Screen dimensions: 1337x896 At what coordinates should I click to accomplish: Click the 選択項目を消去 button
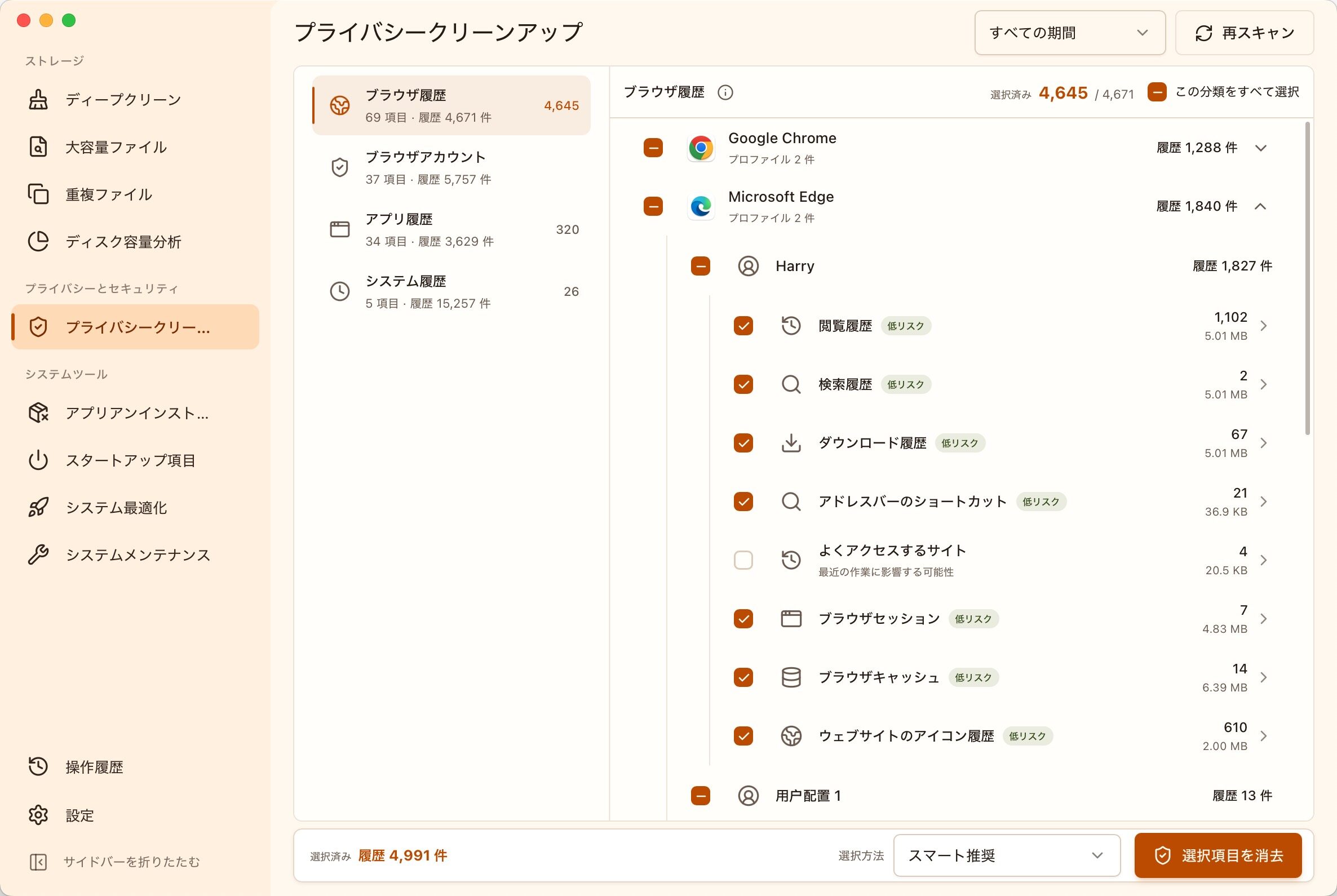pos(1218,855)
